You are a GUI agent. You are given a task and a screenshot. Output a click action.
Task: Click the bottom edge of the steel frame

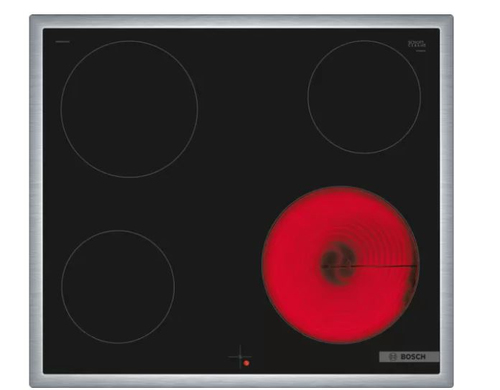point(241,381)
